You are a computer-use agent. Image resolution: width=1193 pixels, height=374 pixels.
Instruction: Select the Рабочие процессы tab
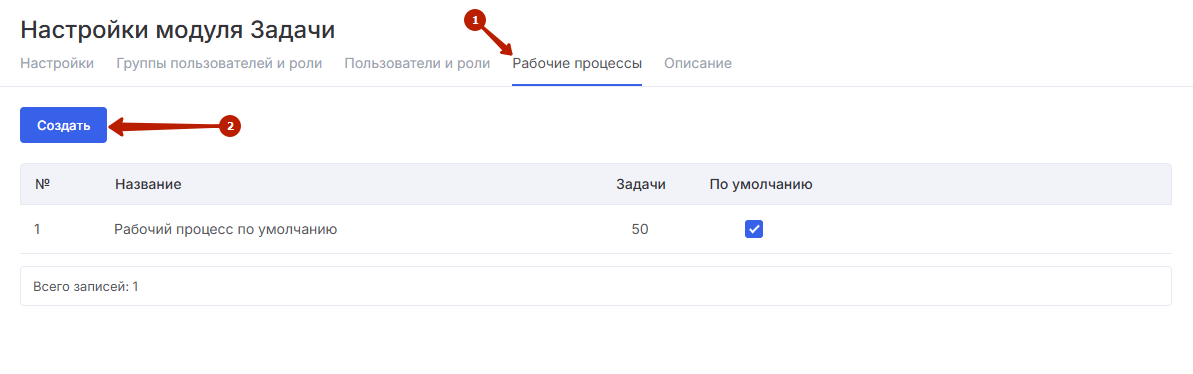(577, 63)
